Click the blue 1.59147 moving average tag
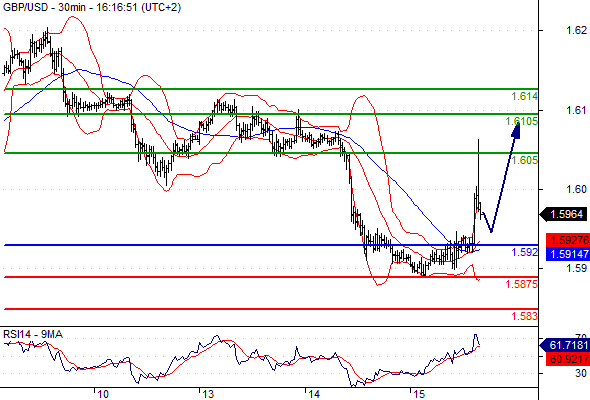590x400 pixels. pyautogui.click(x=568, y=254)
